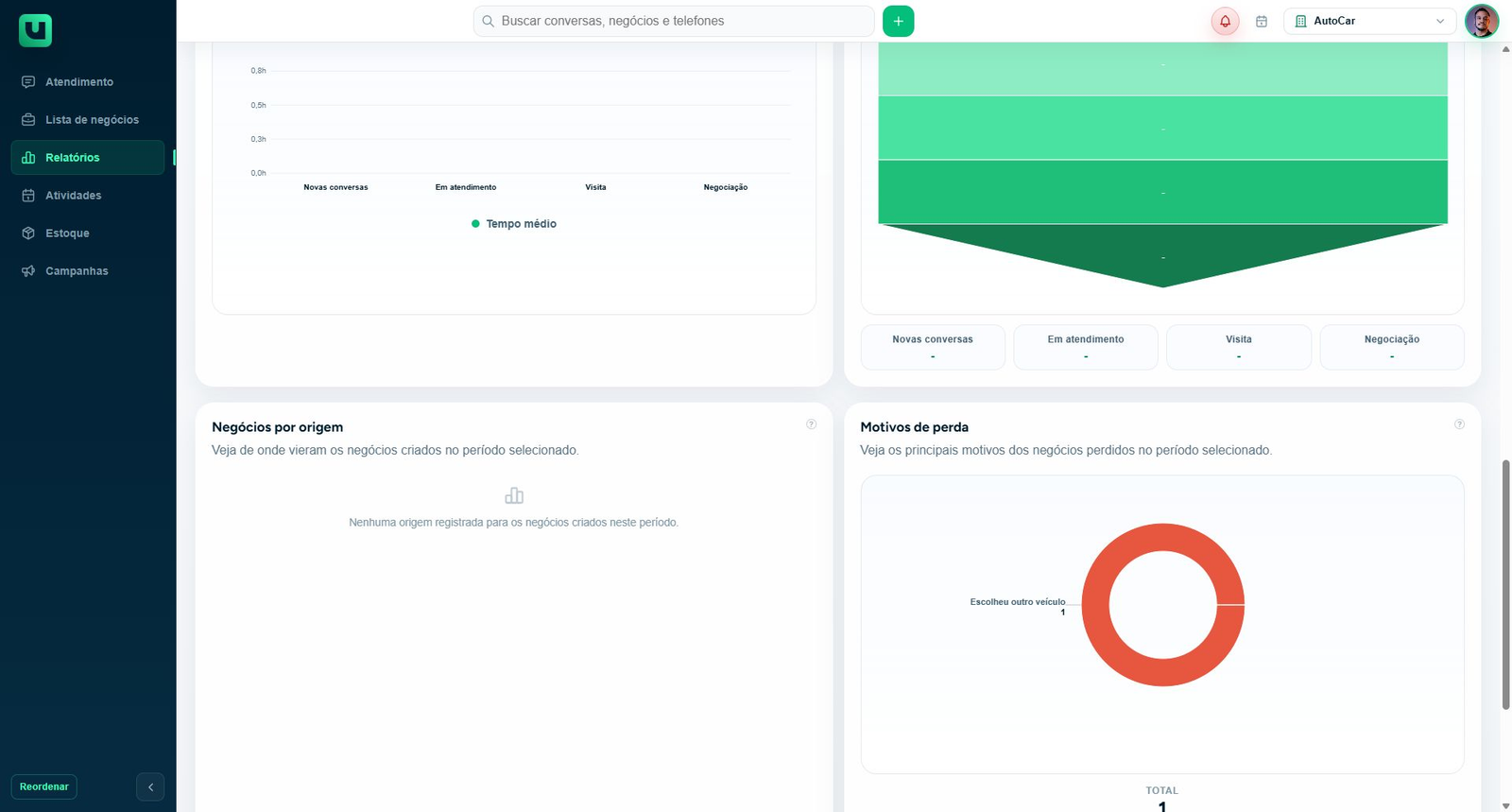Expand the AutoCar company dropdown
The height and width of the screenshot is (812, 1512).
[x=1369, y=21]
